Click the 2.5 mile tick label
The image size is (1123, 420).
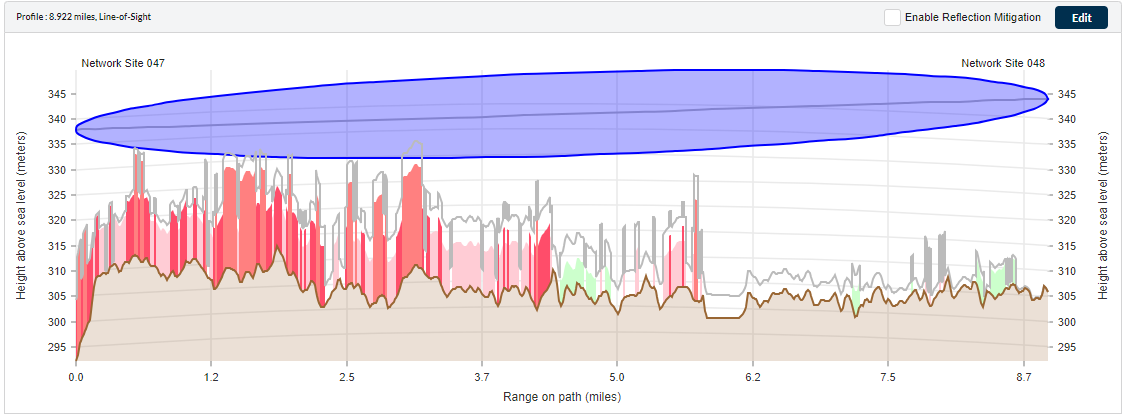[346, 378]
